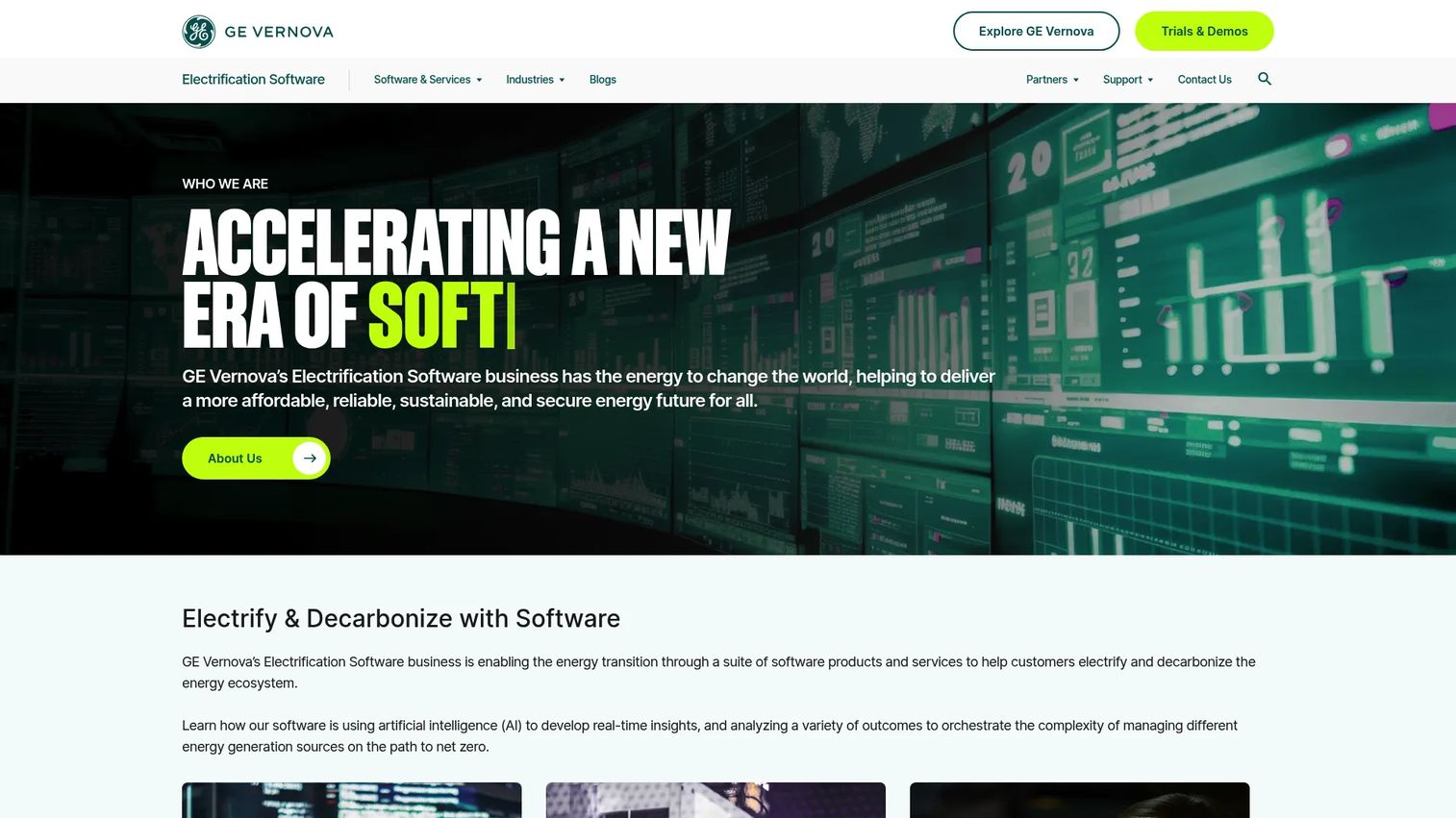Click the ACCELERATING A NEW hero headline
This screenshot has height=818, width=1456.
pyautogui.click(x=457, y=242)
